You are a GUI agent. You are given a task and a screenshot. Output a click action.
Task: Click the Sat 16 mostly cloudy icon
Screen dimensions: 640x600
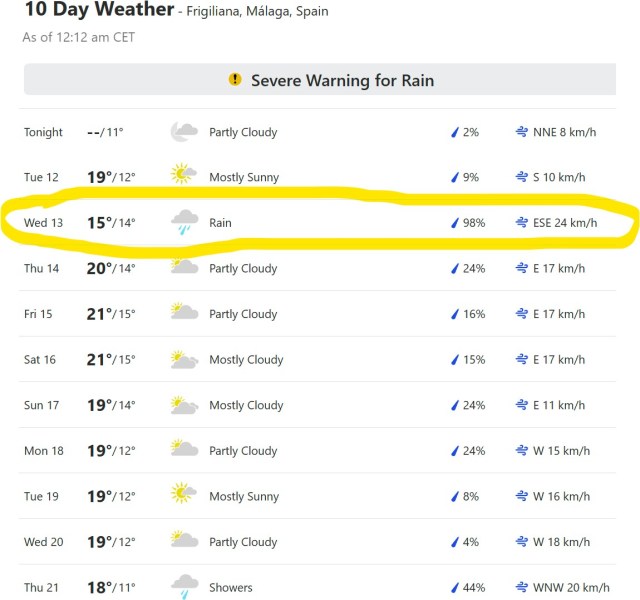[x=183, y=359]
